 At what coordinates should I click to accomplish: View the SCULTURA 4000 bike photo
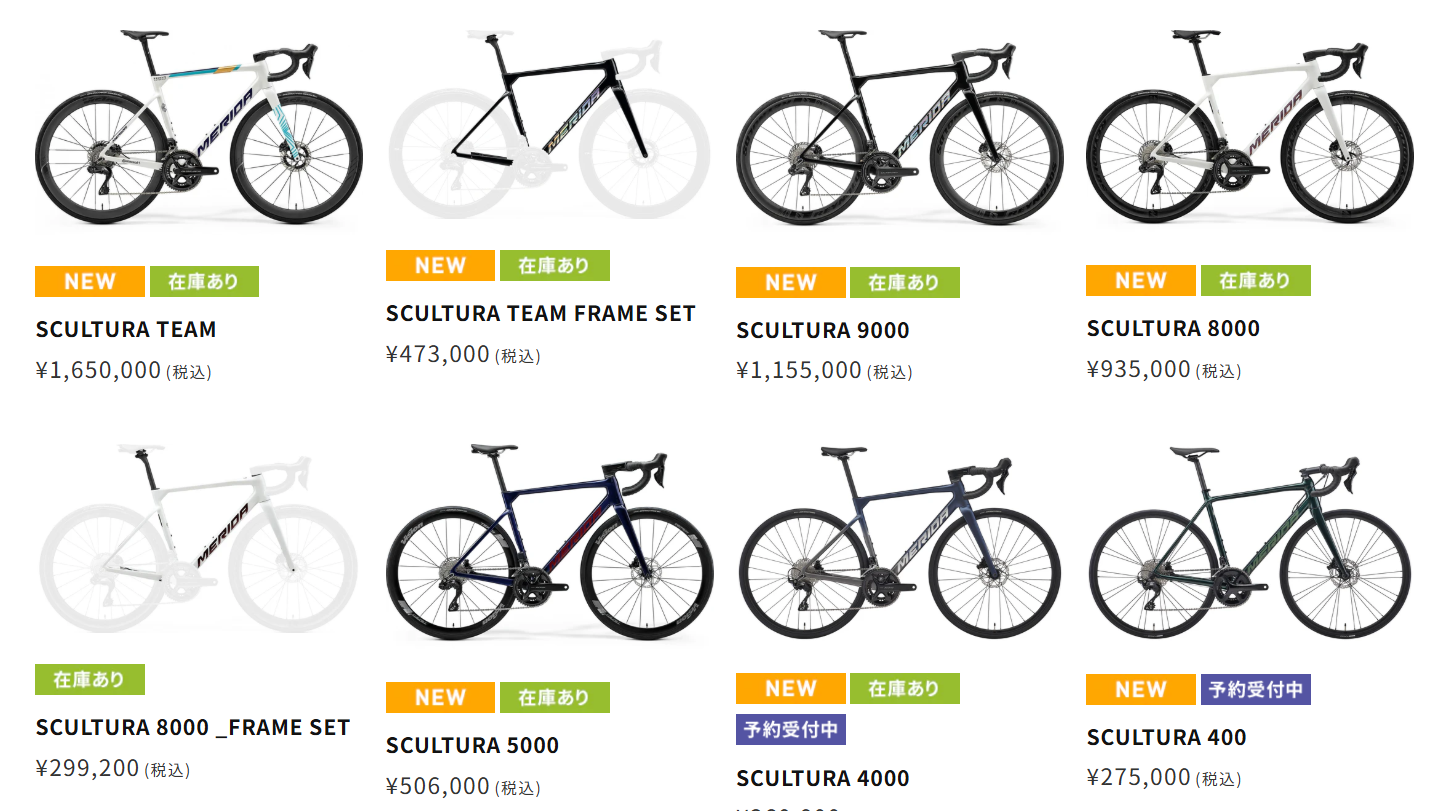pos(899,545)
